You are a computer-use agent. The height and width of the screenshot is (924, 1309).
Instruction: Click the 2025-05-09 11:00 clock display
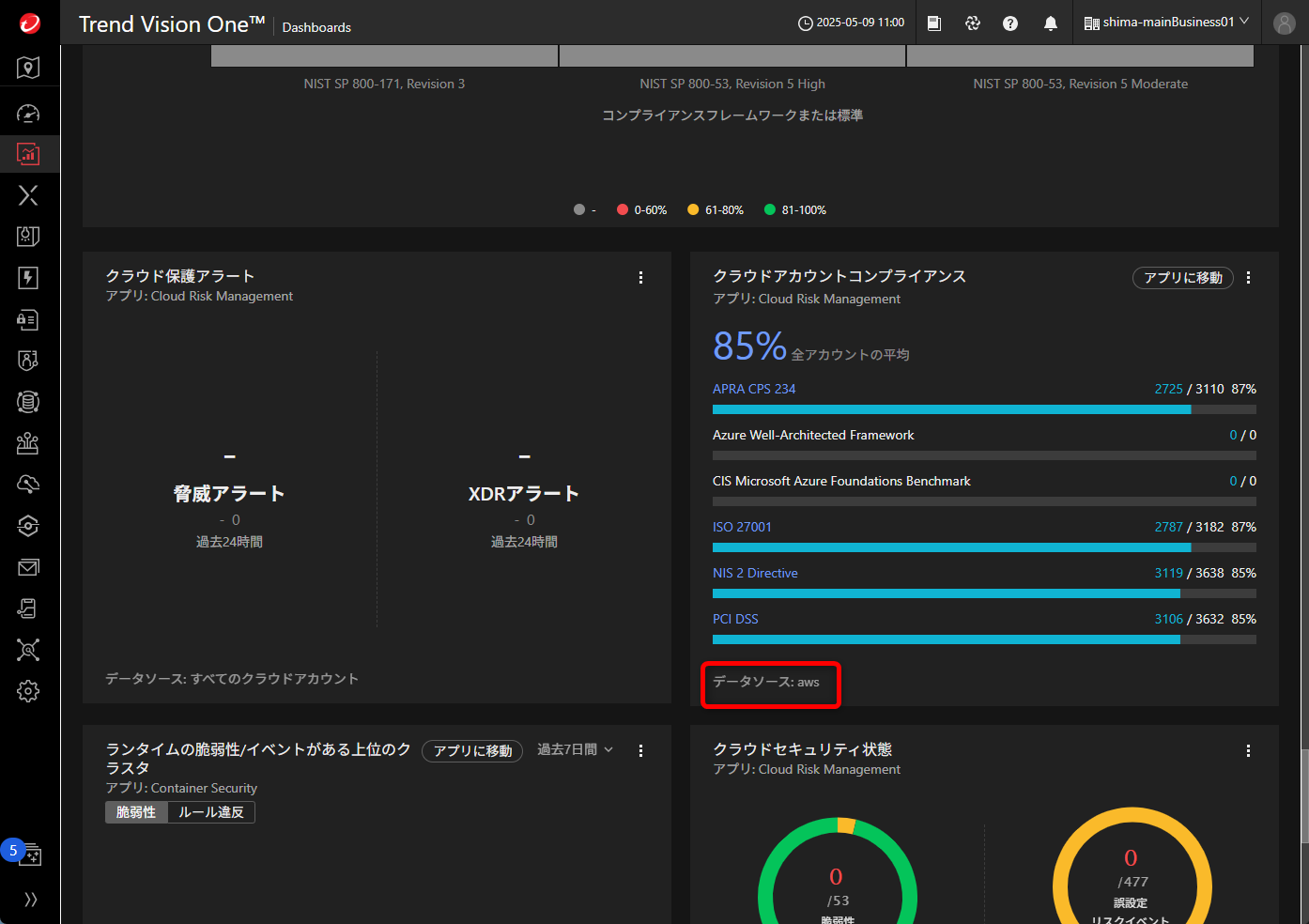852,23
